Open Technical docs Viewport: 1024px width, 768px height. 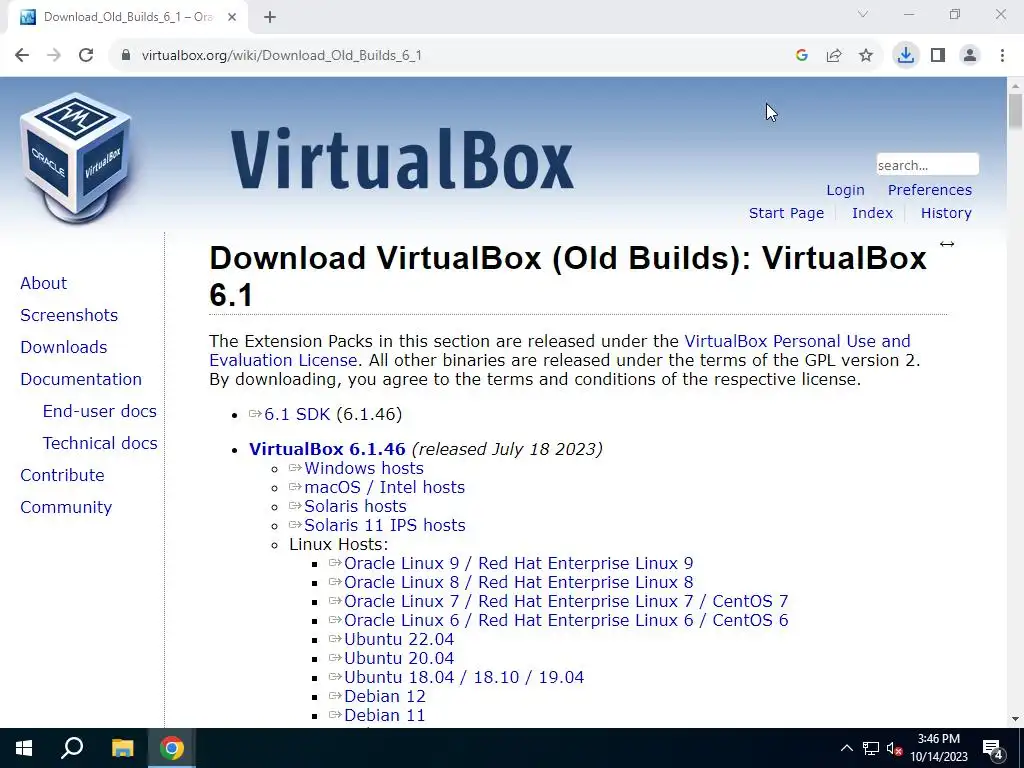(100, 443)
